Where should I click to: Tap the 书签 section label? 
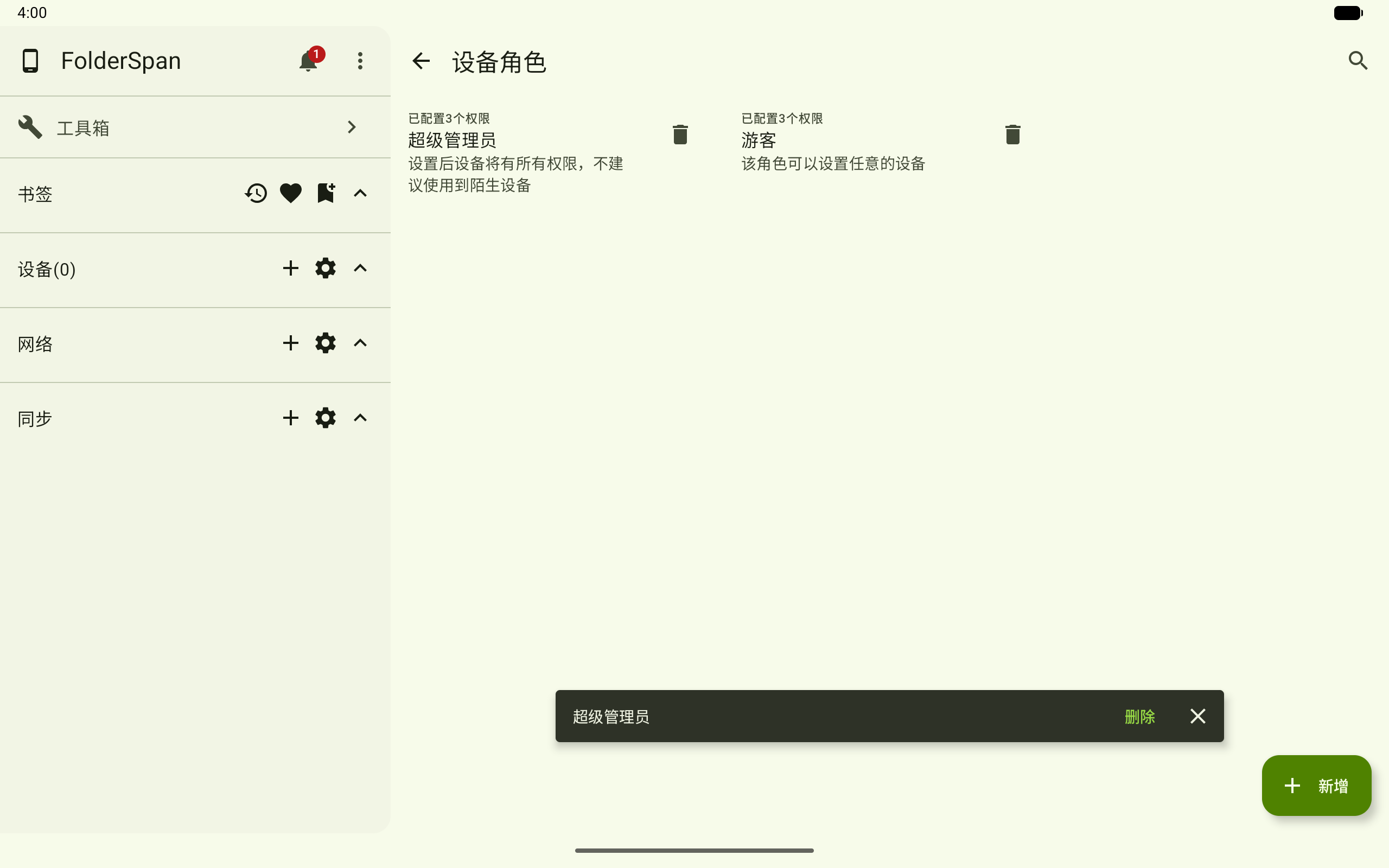click(35, 194)
